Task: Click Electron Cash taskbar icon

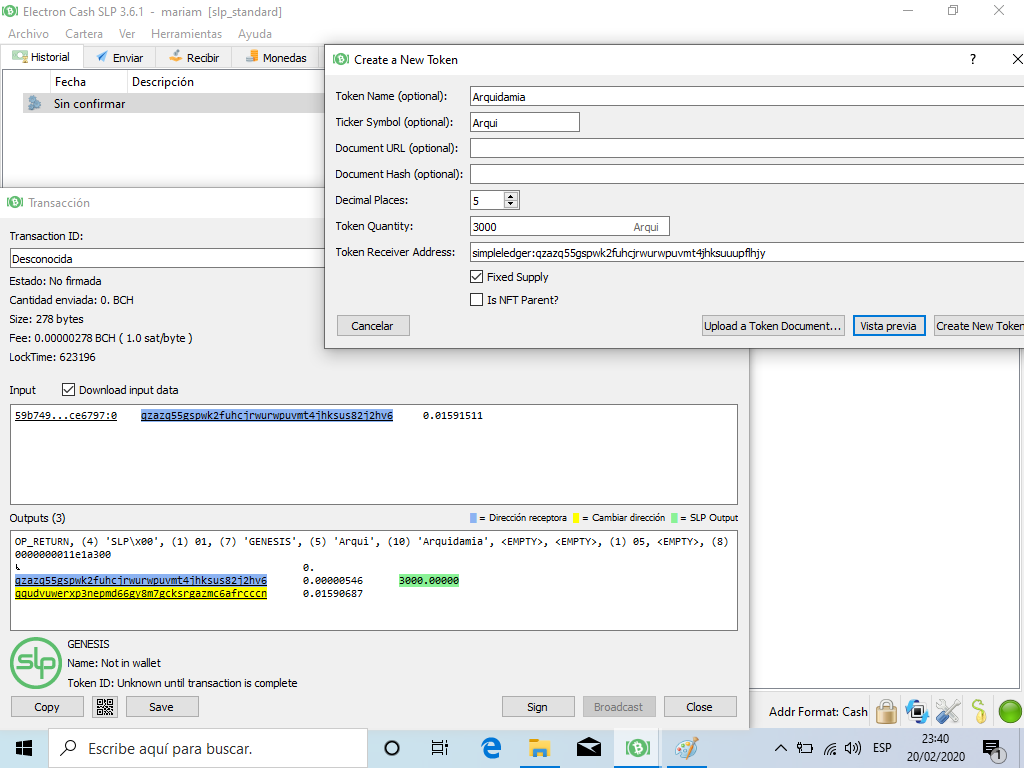Action: (x=637, y=748)
